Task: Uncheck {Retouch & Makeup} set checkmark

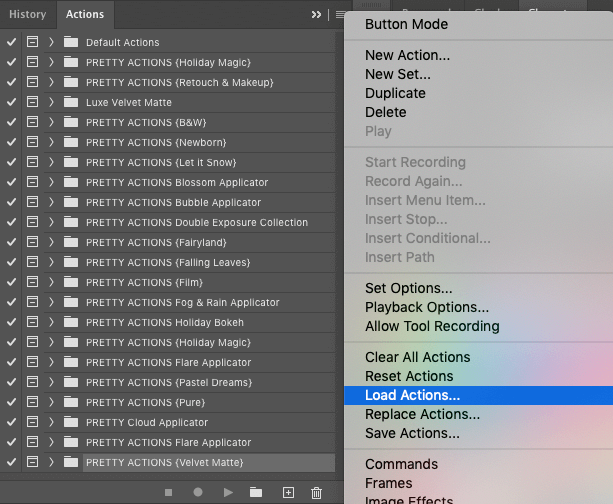Action: (x=11, y=82)
